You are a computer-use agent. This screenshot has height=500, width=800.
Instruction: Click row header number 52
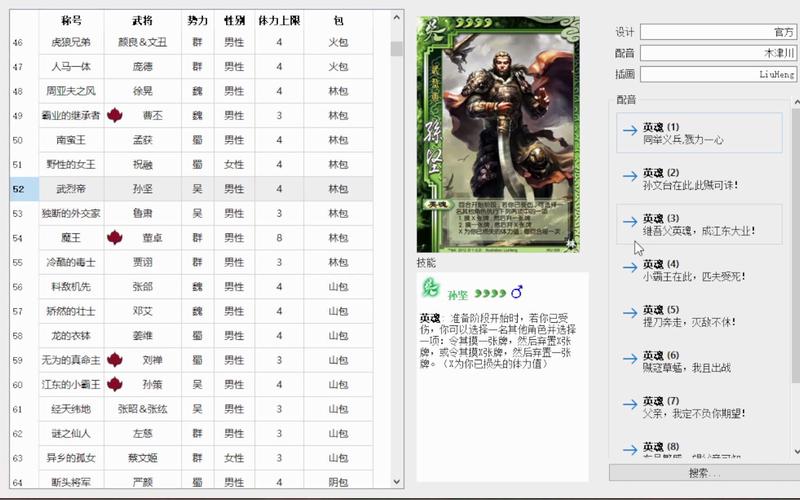point(24,189)
